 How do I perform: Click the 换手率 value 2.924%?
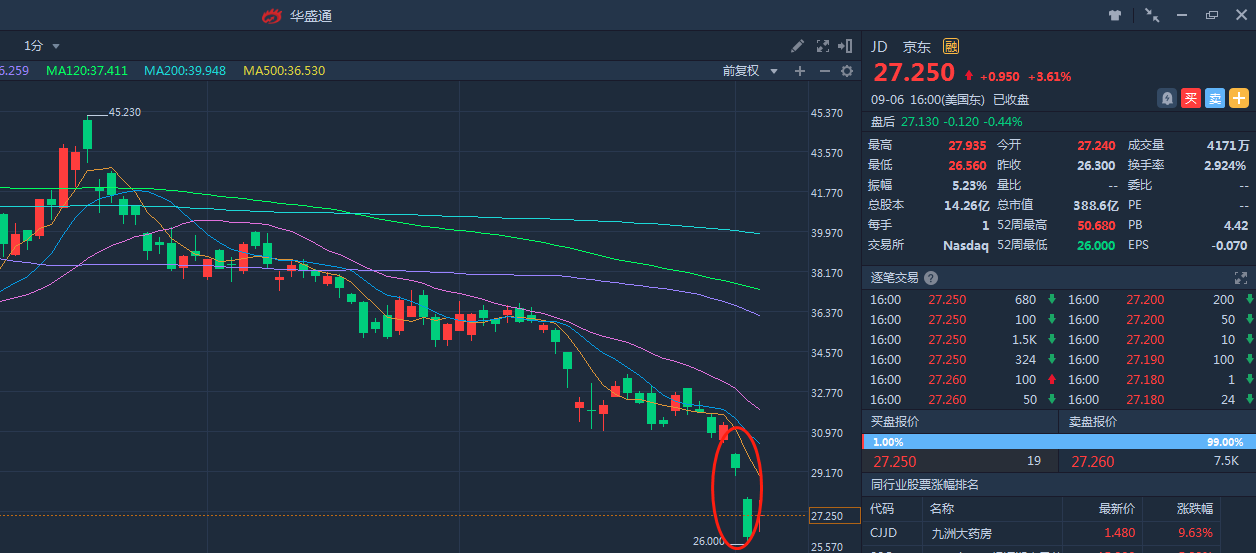(1225, 165)
